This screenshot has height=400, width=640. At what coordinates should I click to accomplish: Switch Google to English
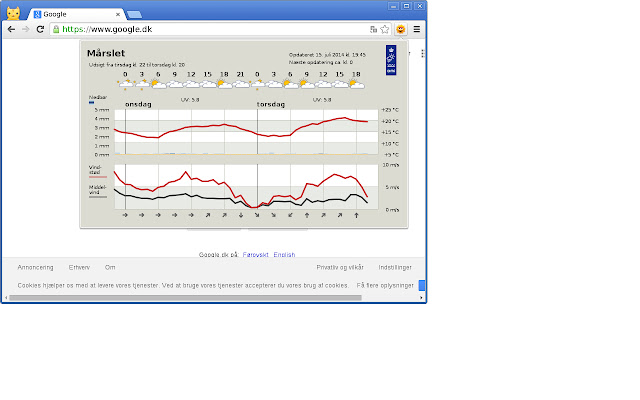(284, 255)
